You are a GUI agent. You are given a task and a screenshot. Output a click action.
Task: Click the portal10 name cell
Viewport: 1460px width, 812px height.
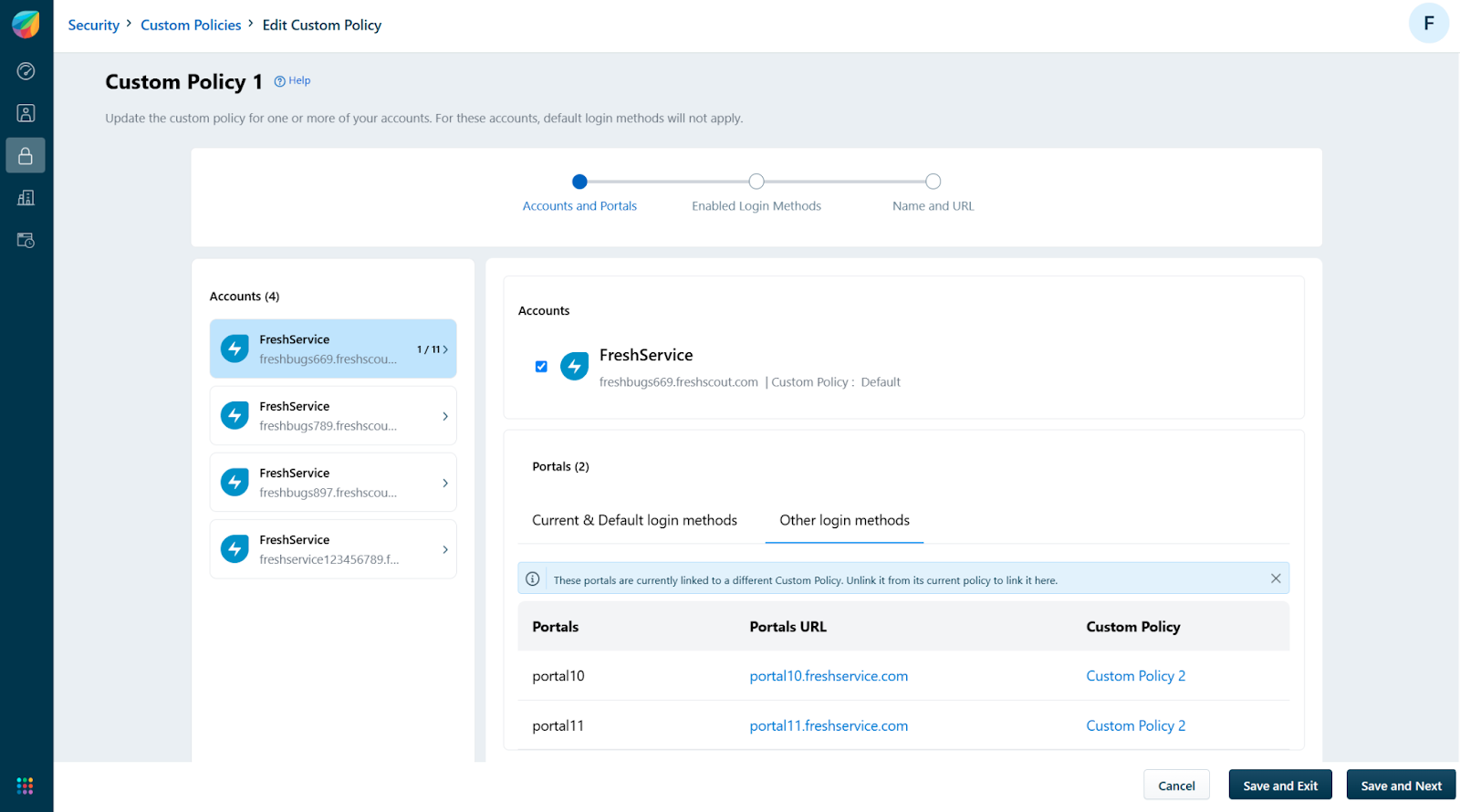(x=558, y=676)
